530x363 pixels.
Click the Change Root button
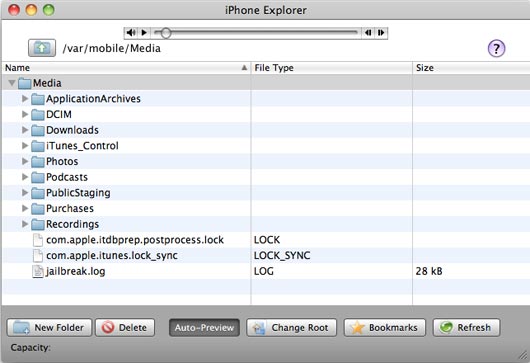click(291, 328)
